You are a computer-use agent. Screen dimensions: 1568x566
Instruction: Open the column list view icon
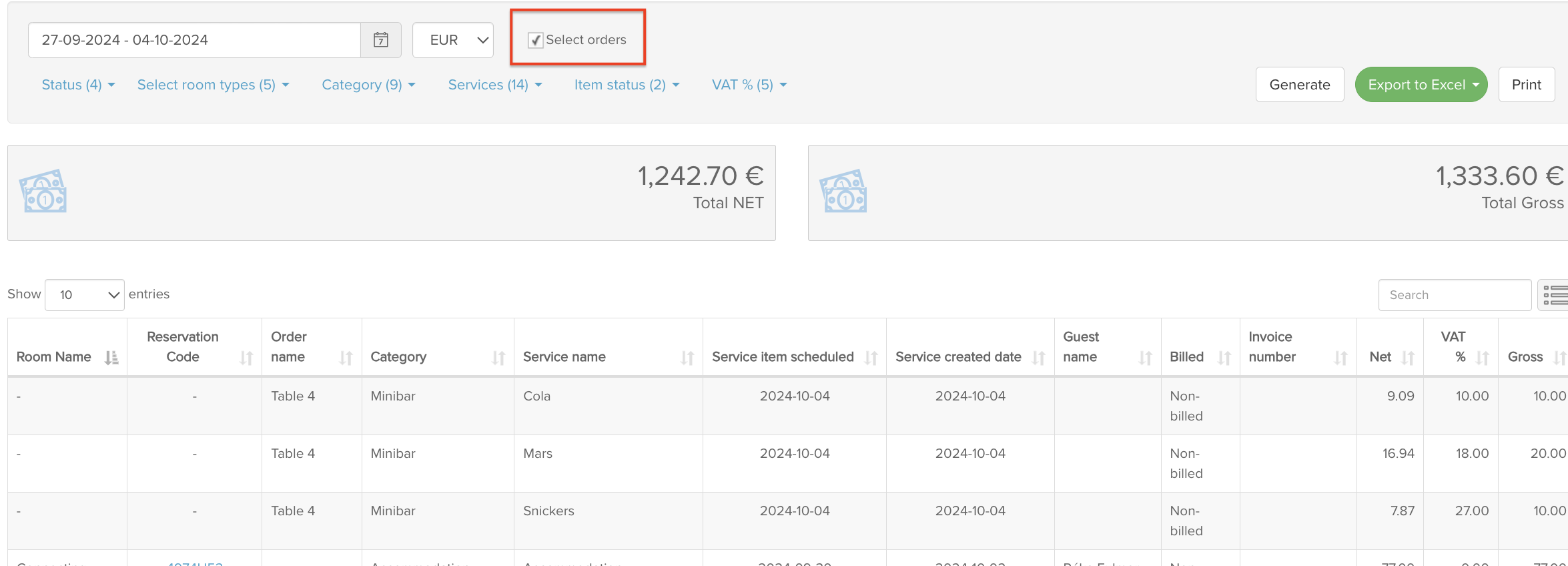pos(1555,294)
